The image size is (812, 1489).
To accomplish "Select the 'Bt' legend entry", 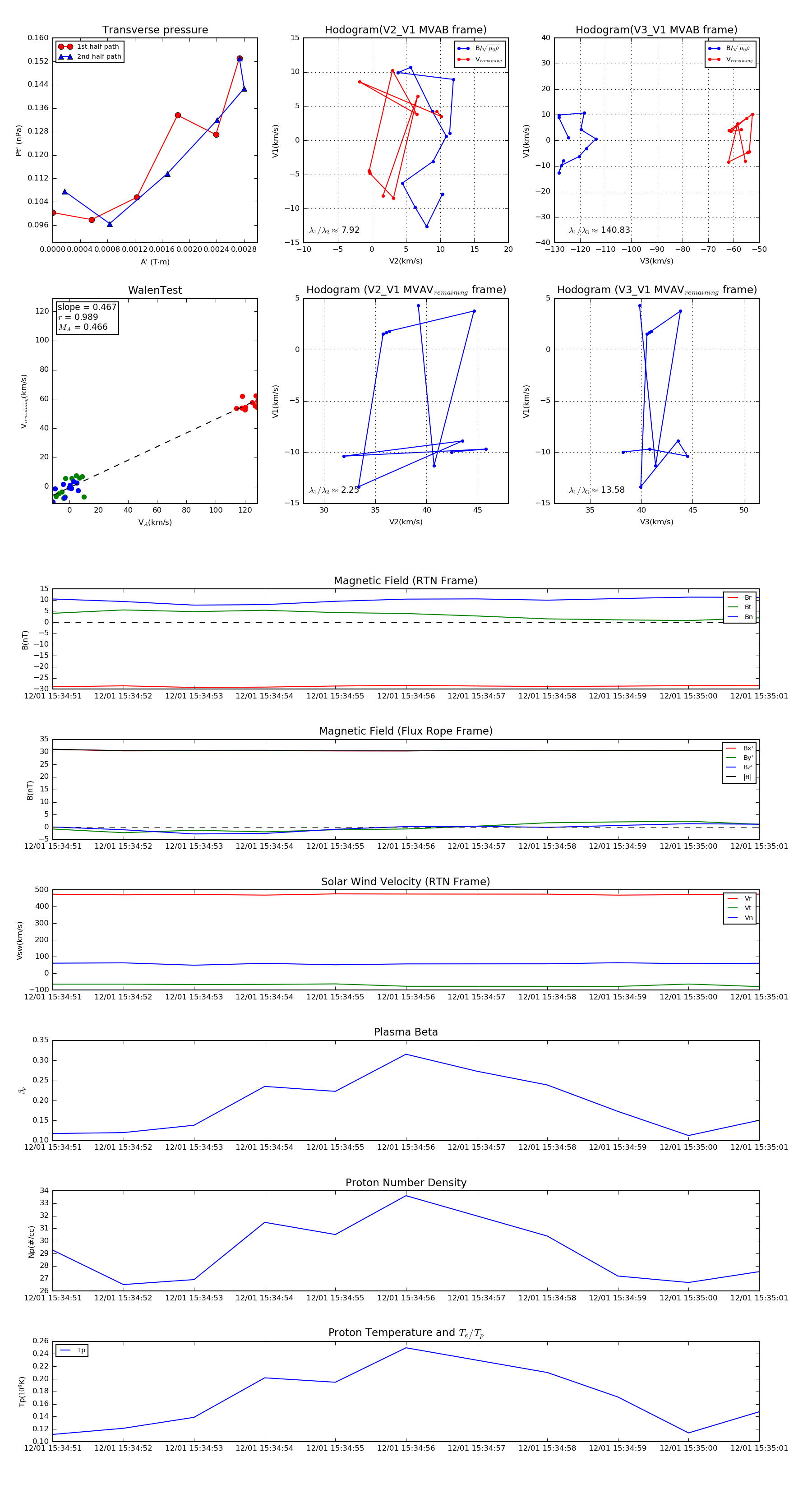I will point(740,607).
